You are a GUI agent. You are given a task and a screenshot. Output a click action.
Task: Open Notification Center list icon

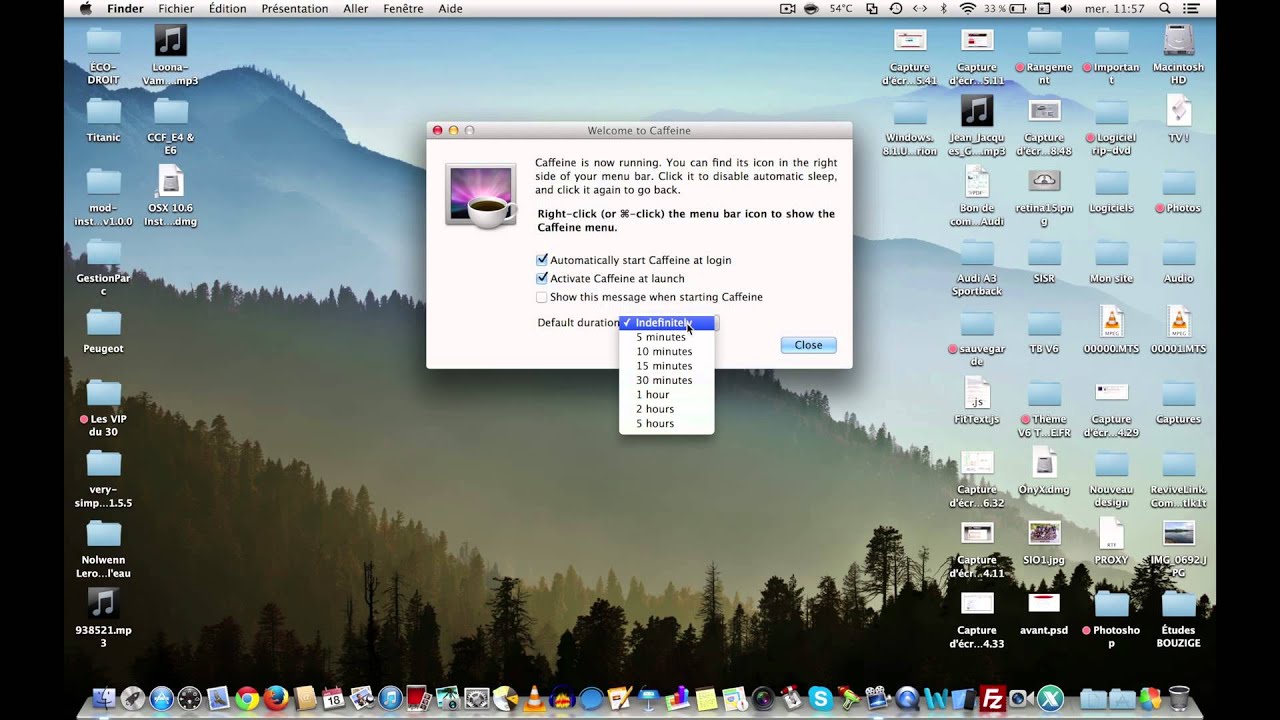point(1191,8)
